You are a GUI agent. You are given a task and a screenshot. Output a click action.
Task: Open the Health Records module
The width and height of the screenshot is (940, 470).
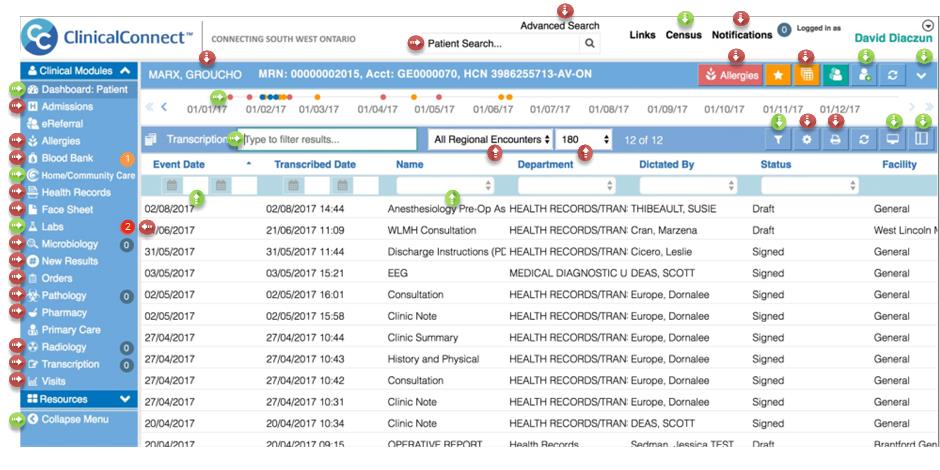(x=76, y=192)
